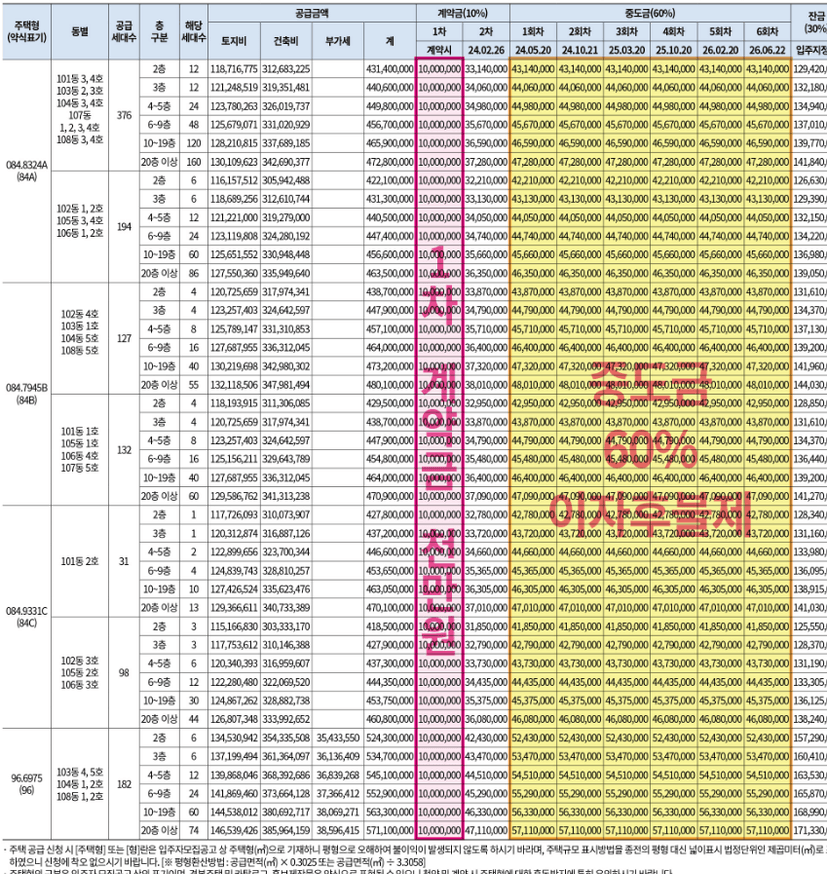Select housing type cell '96.6975 (96)'

tap(27, 784)
